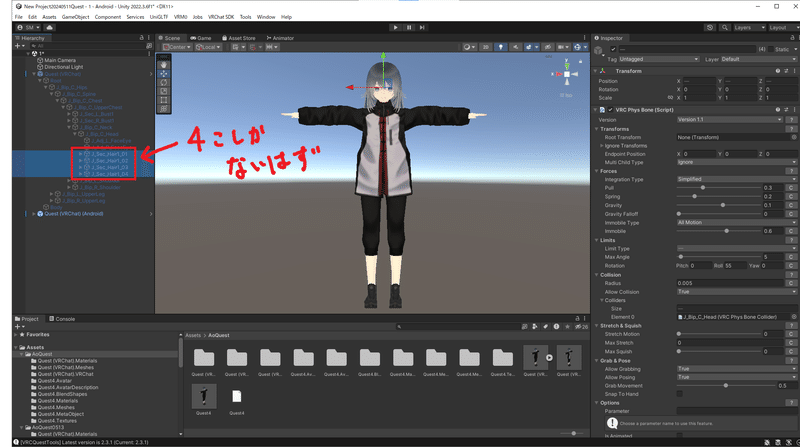
Task: Open scene camera settings icon
Action: [x=563, y=47]
